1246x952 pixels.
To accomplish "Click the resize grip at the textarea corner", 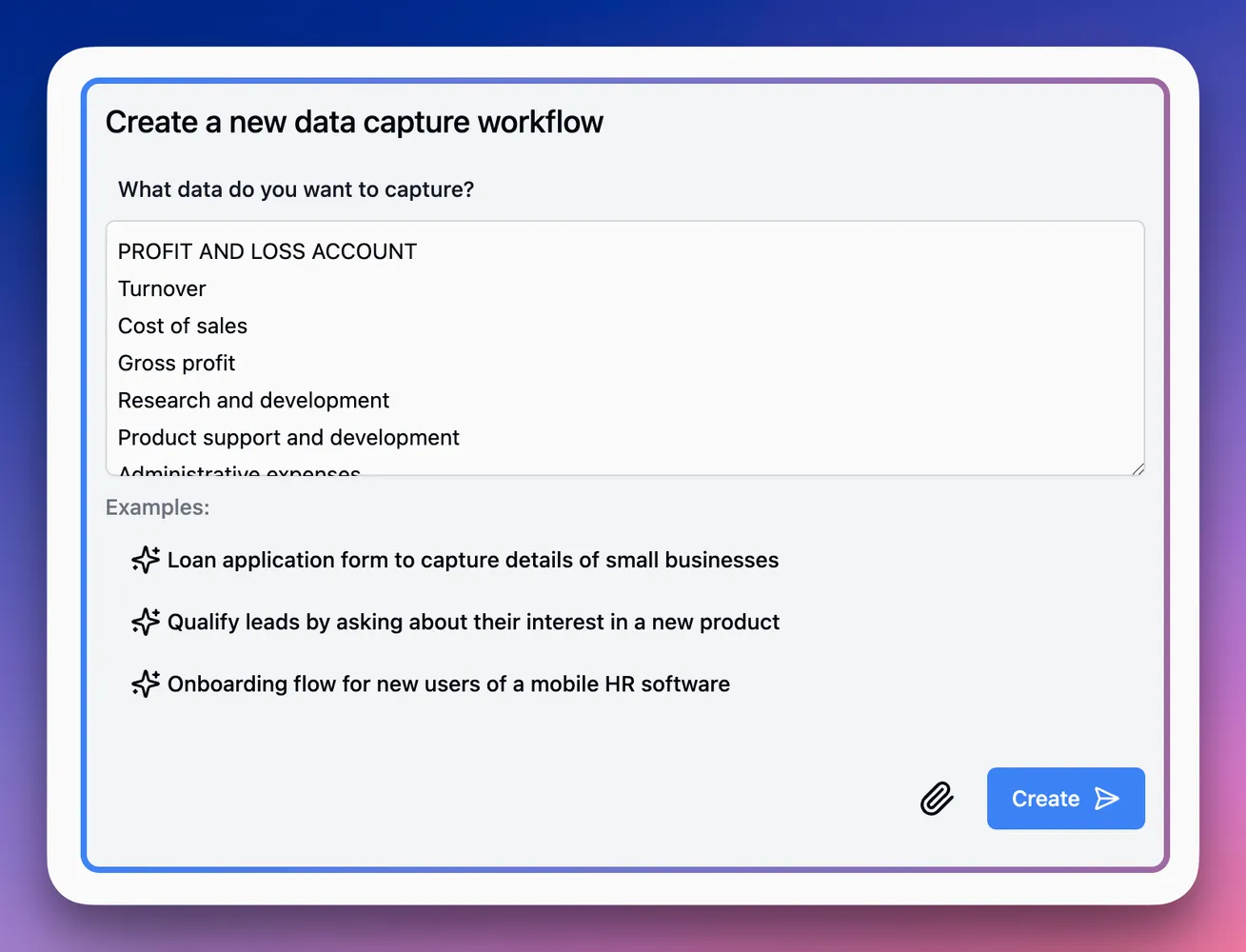I will tap(1137, 467).
